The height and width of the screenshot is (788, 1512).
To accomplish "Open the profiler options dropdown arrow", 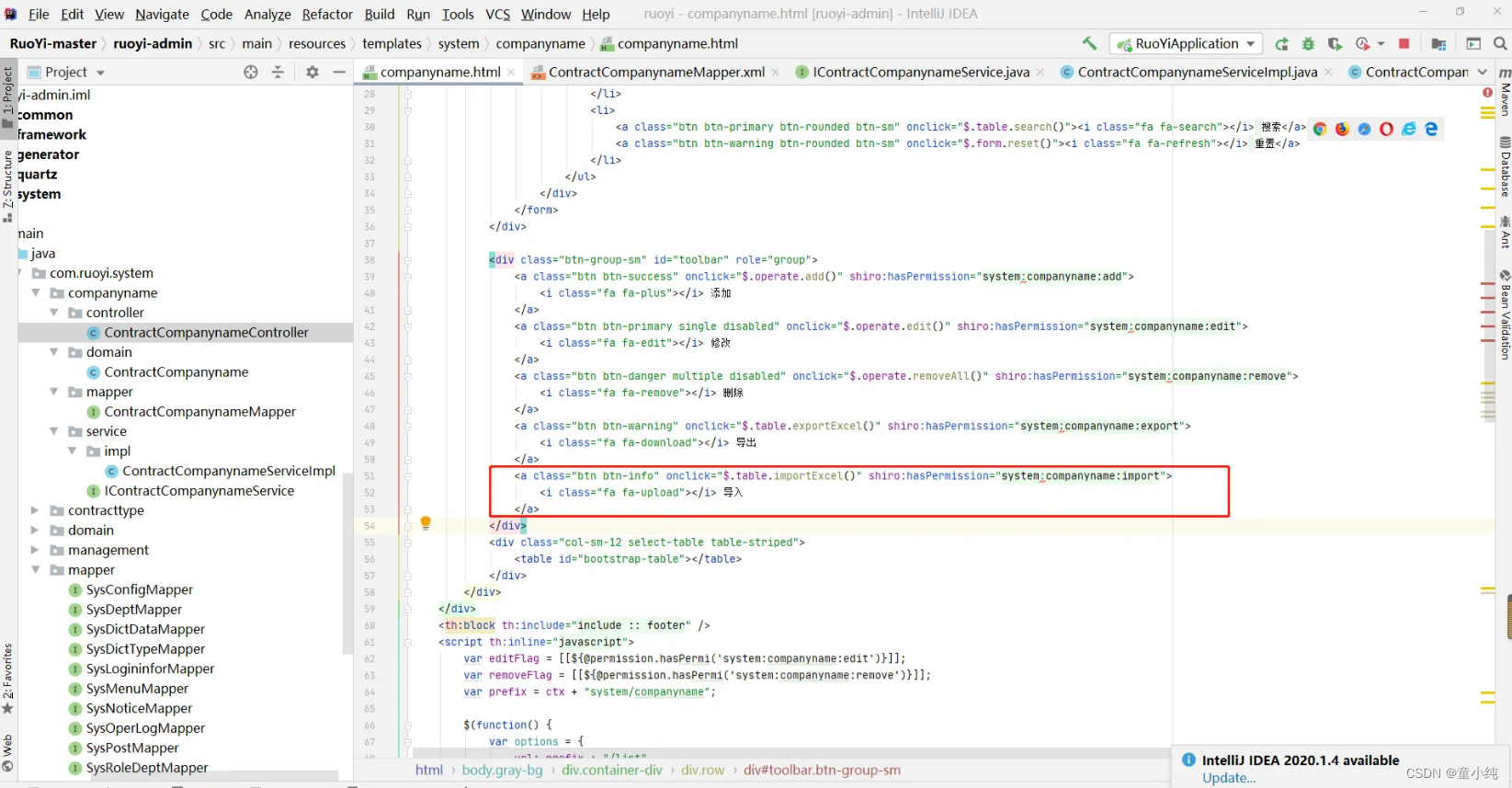I will pos(1381,44).
